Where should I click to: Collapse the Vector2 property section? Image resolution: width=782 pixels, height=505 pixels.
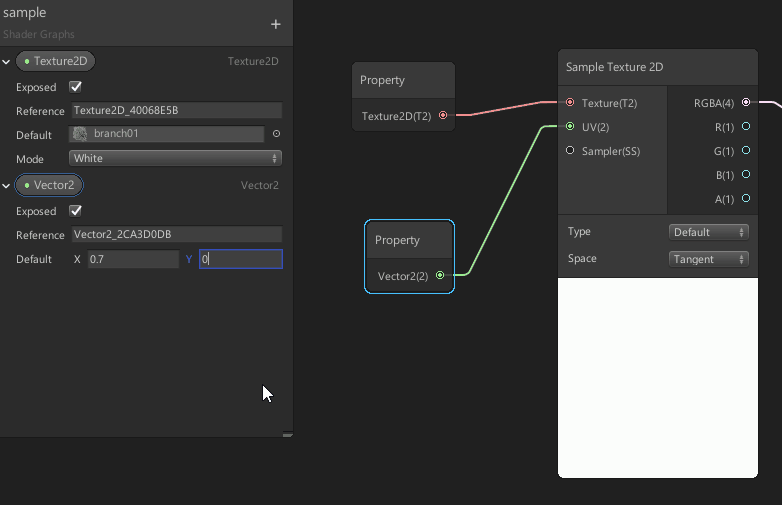point(6,186)
